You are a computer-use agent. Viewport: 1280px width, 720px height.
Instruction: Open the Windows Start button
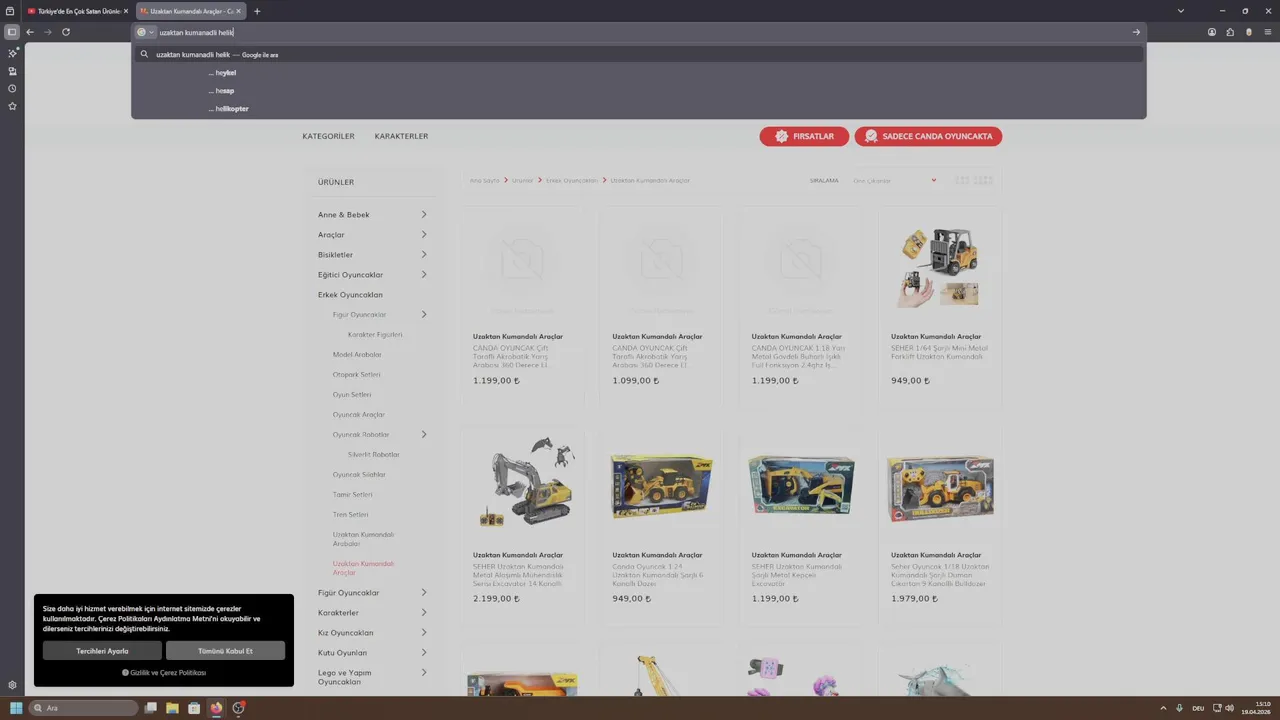pyautogui.click(x=16, y=708)
